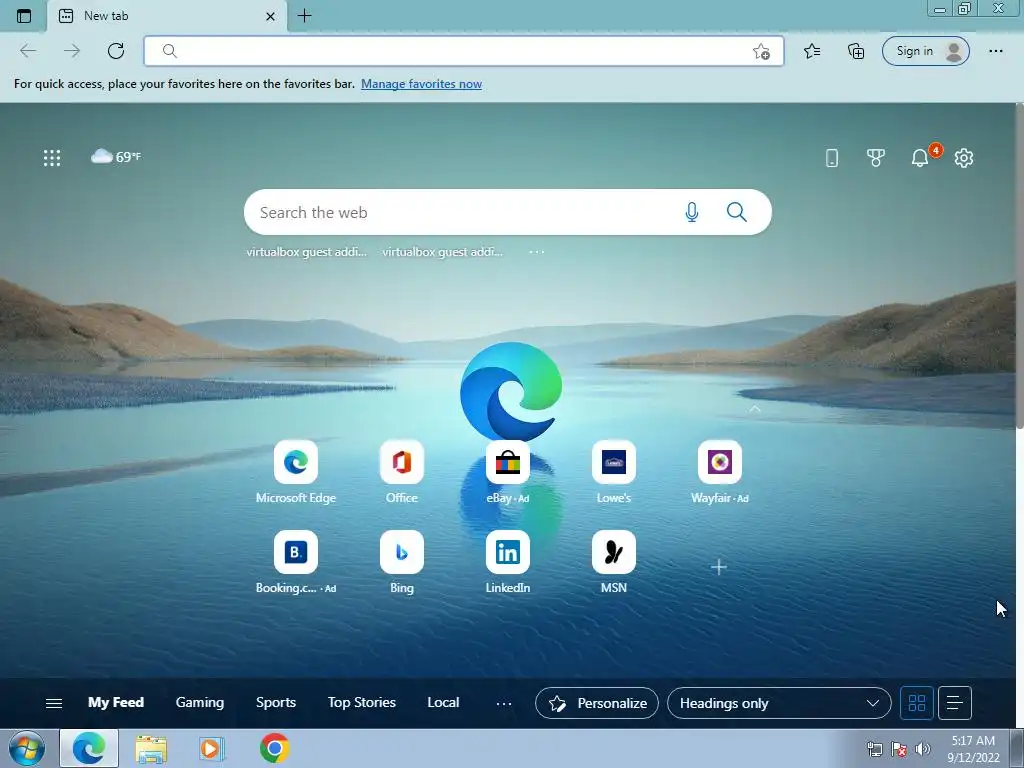Open page settings gear icon
The width and height of the screenshot is (1024, 768).
(964, 157)
